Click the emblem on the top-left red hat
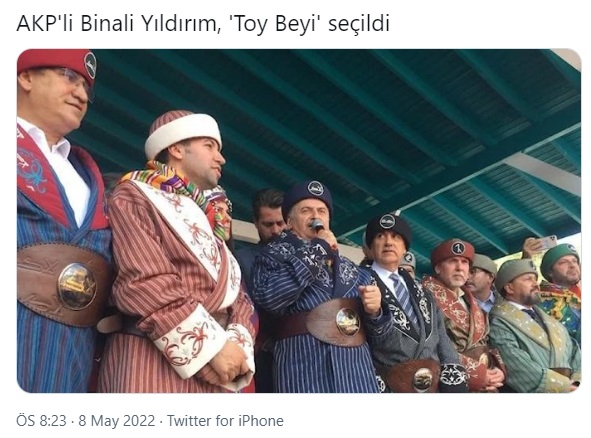The height and width of the screenshot is (438, 591). 90,65
